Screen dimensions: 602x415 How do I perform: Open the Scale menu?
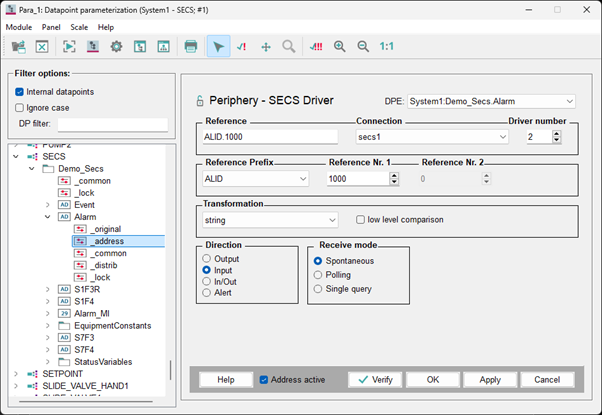(78, 27)
